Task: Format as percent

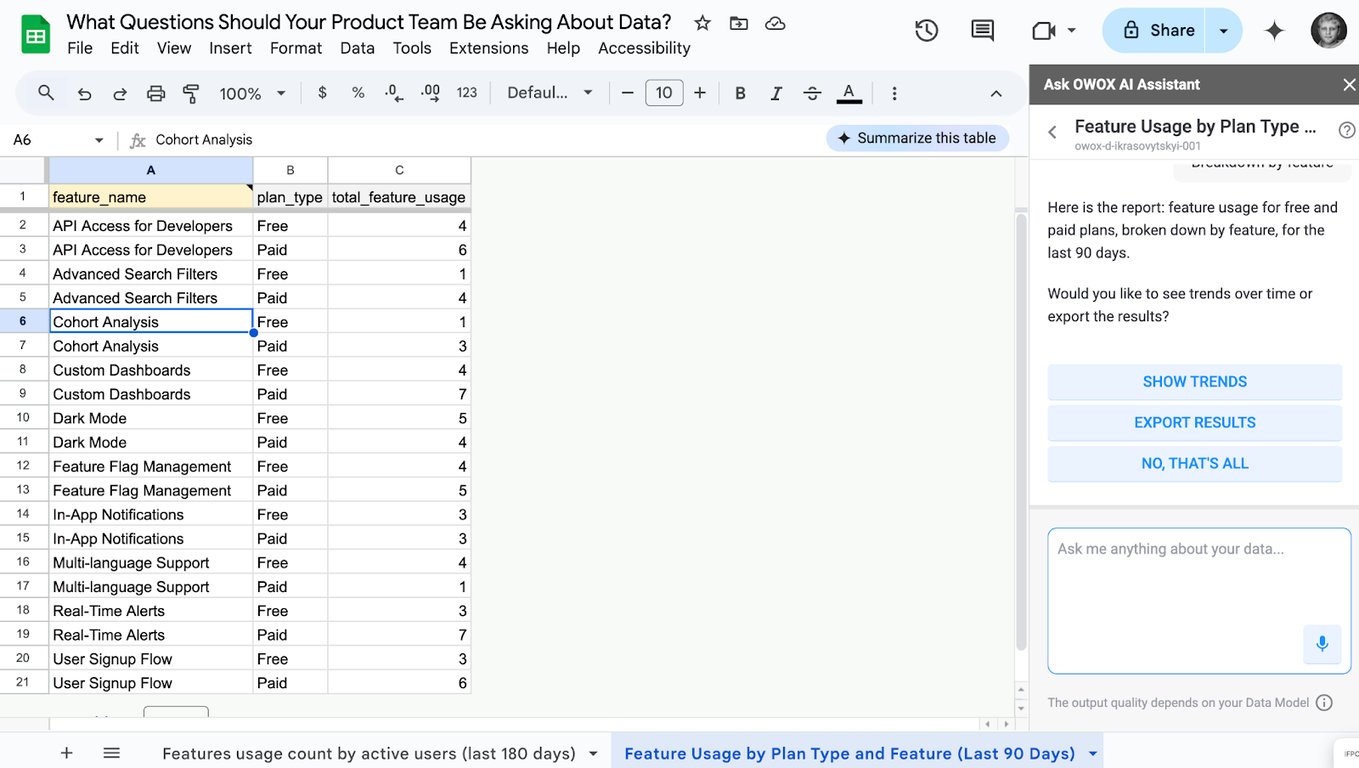Action: pyautogui.click(x=358, y=93)
